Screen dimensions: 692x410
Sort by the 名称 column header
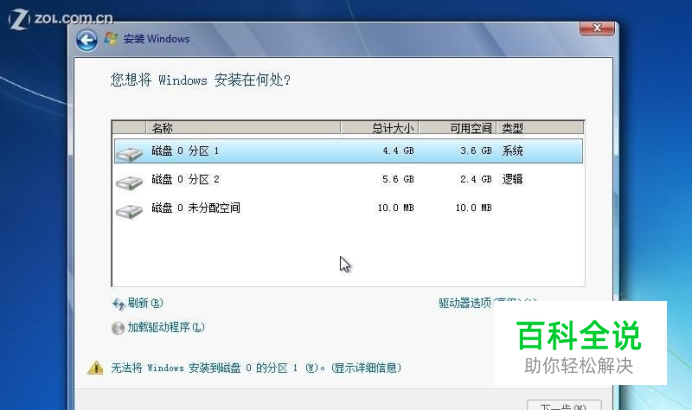243,128
